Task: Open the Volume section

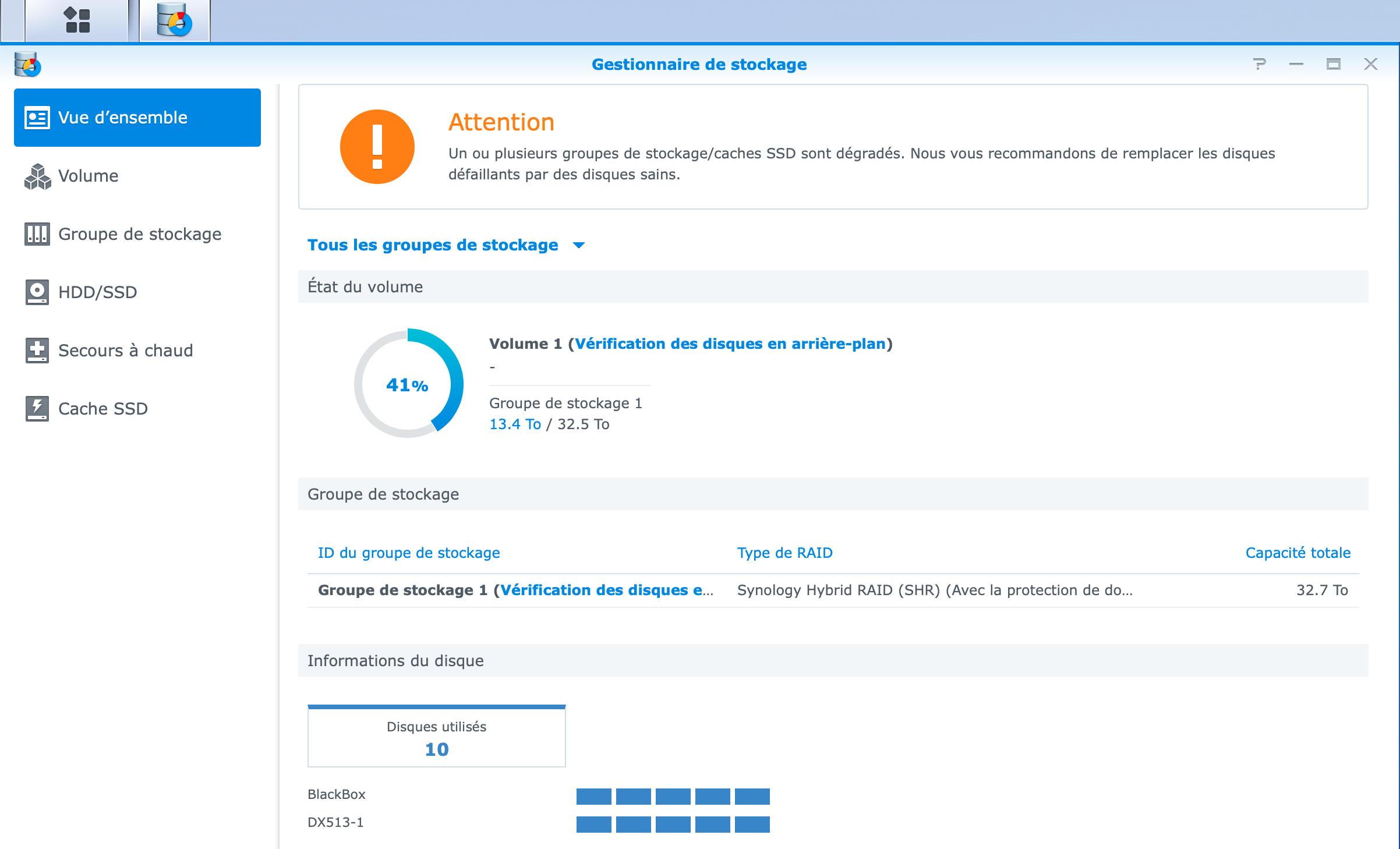Action: tap(137, 176)
